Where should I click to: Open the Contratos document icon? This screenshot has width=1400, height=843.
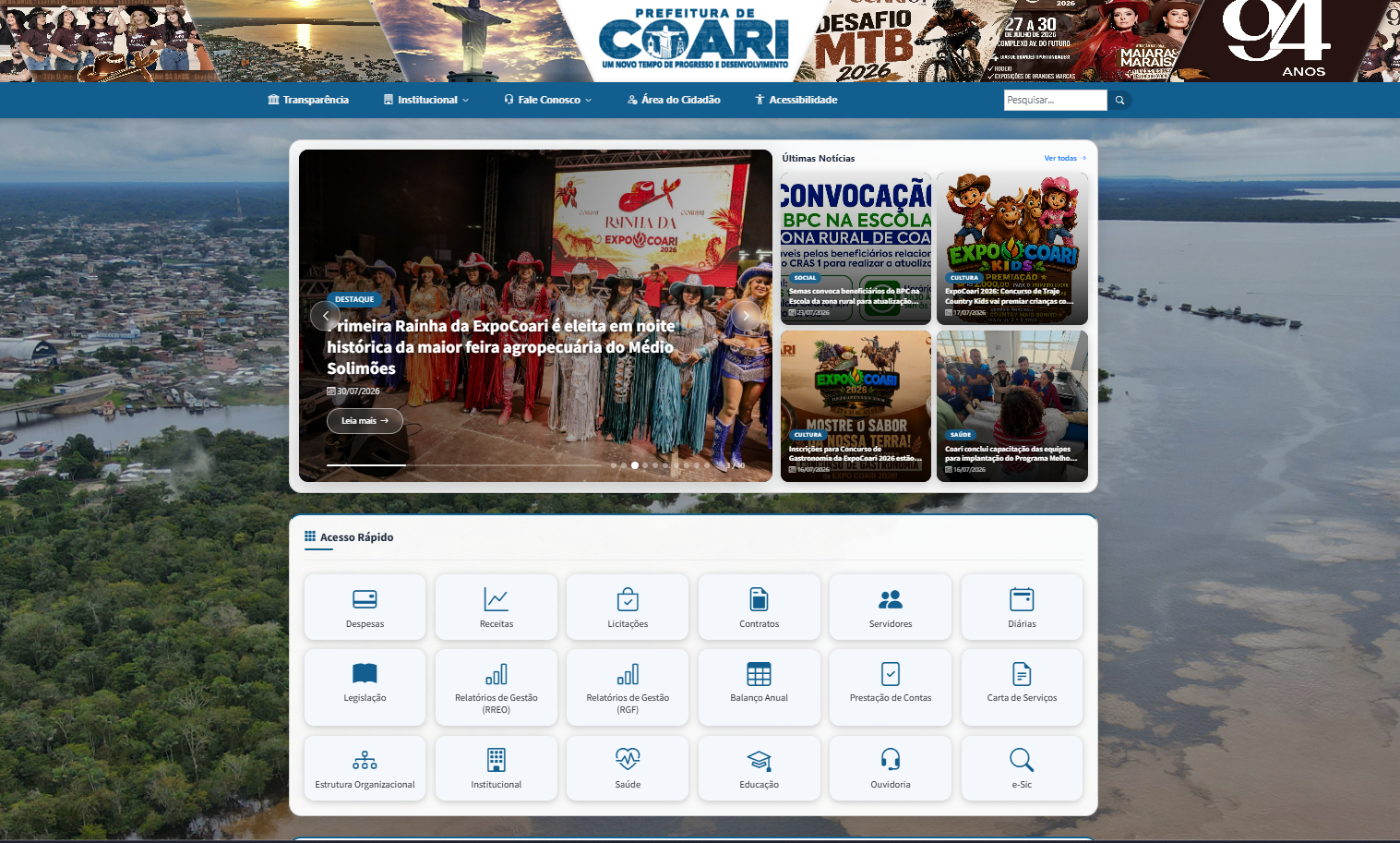(759, 600)
